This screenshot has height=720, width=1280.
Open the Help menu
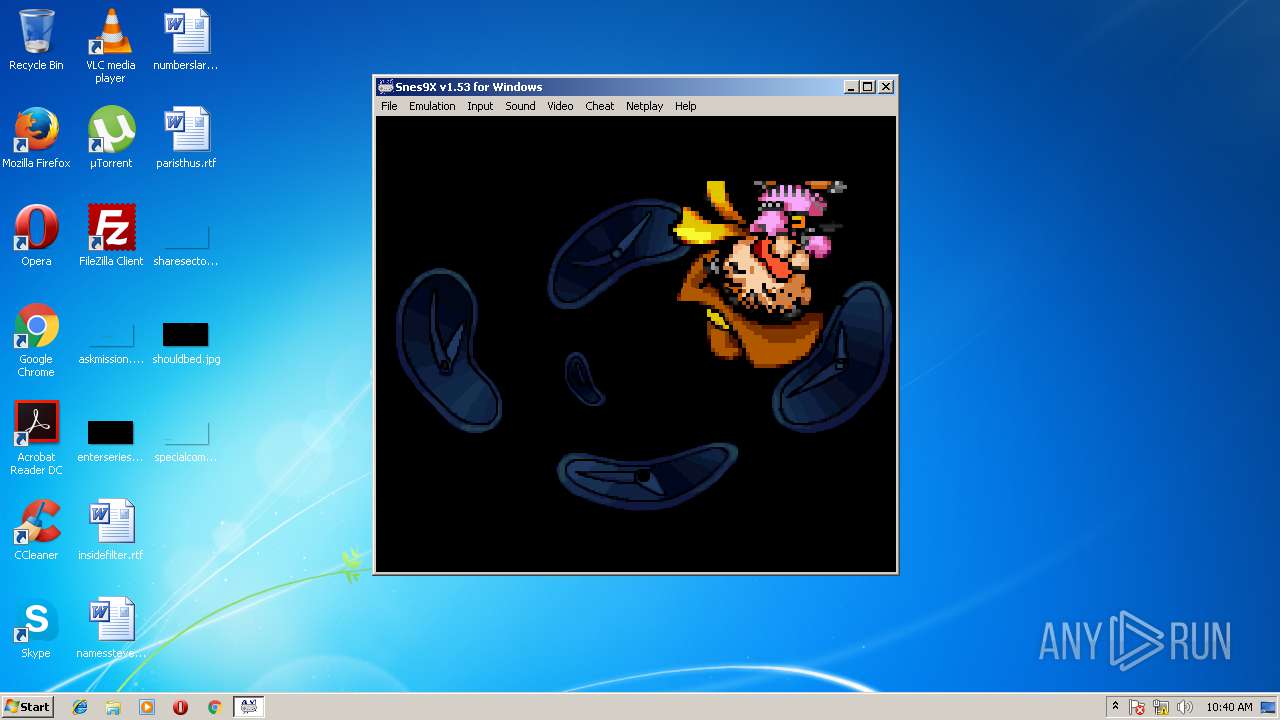click(685, 106)
